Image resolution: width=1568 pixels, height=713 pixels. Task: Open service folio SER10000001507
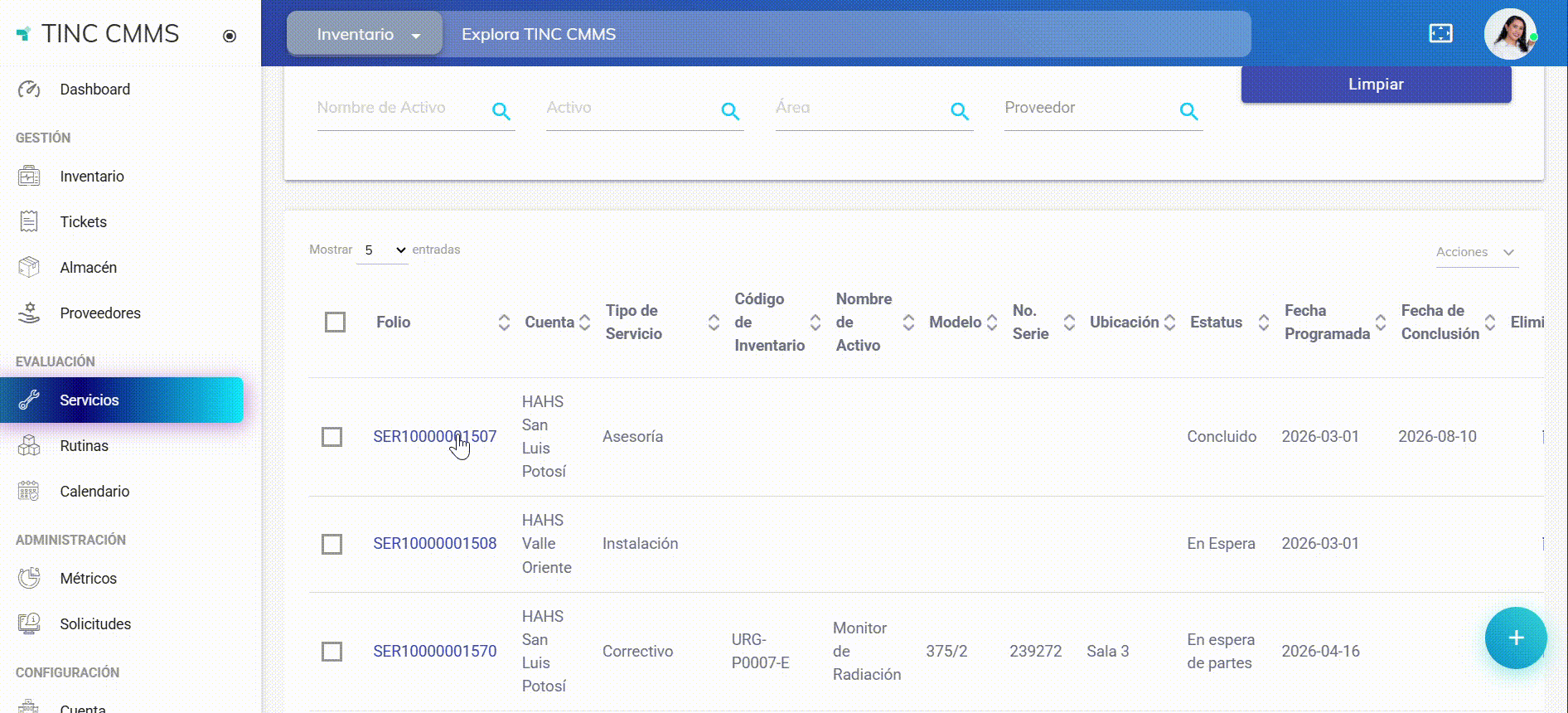click(434, 437)
